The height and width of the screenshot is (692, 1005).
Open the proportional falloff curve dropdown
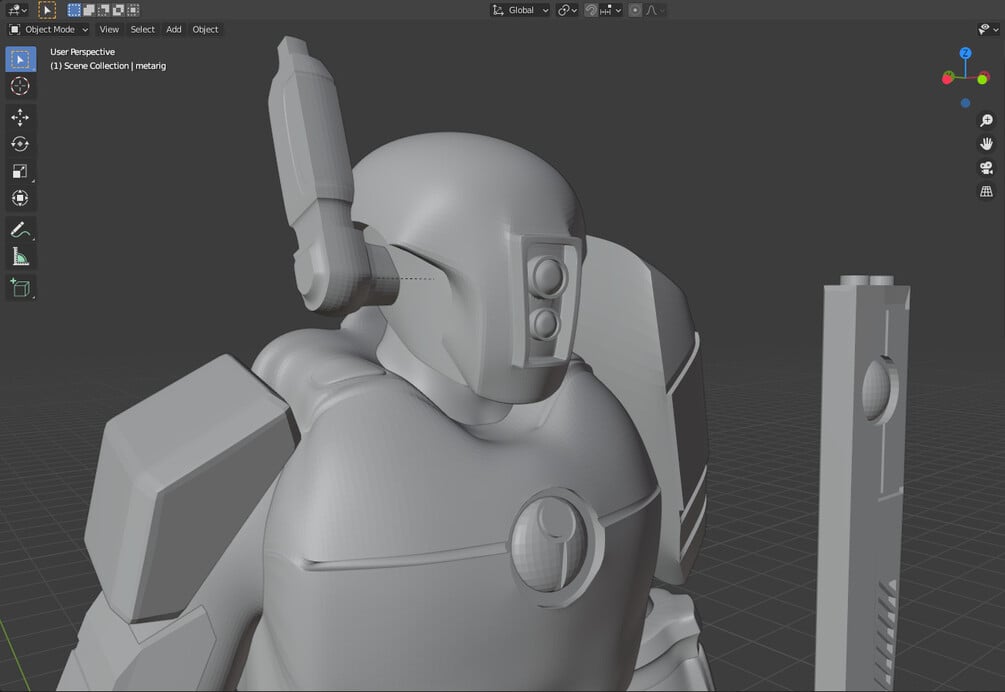[654, 10]
